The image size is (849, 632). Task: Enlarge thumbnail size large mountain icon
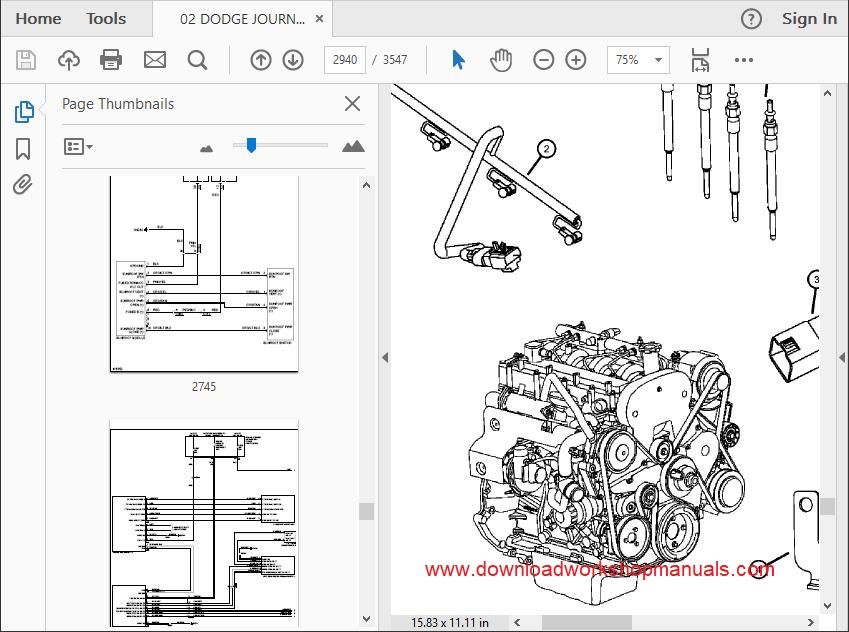pos(353,146)
